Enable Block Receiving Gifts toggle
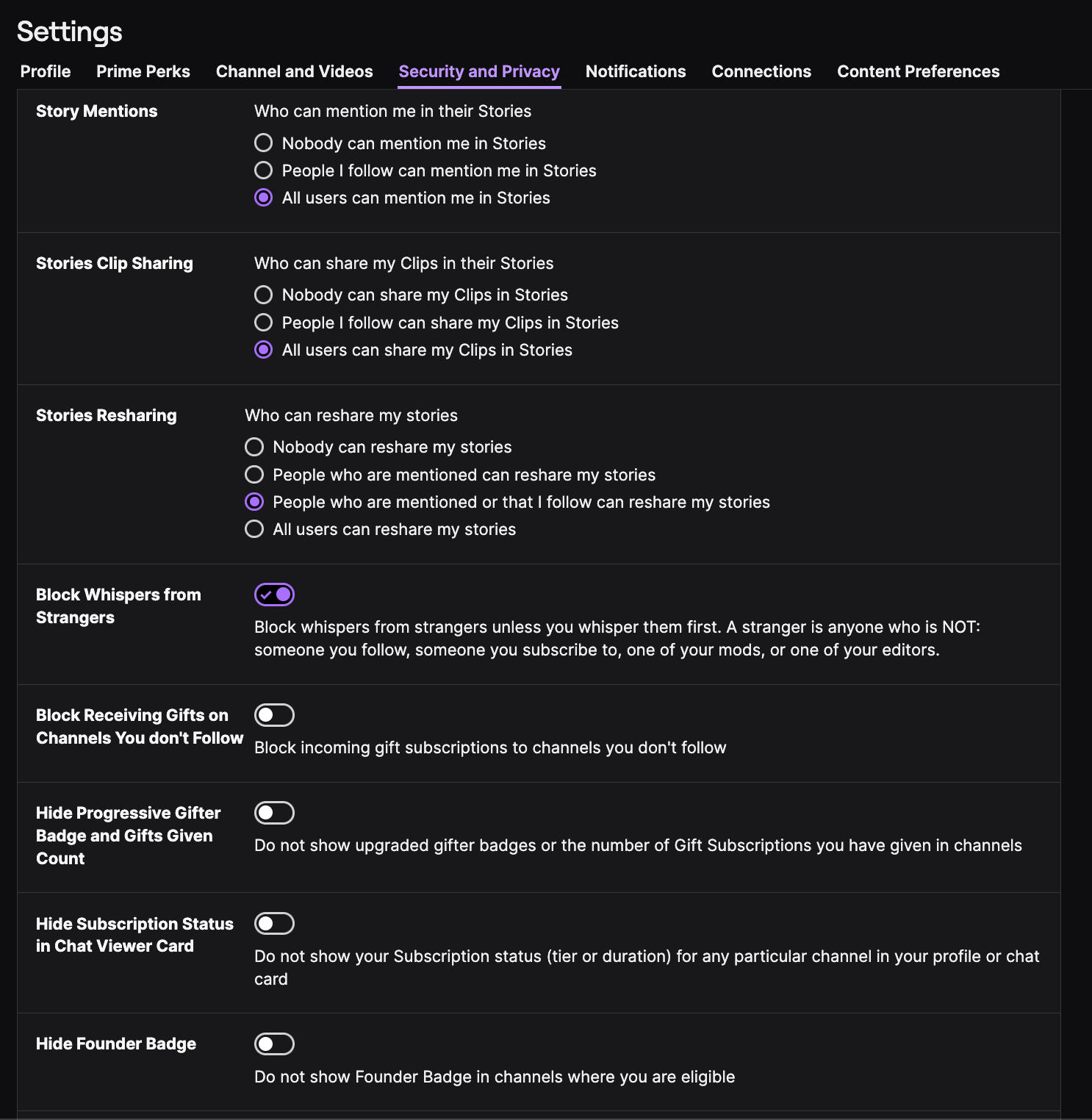Image resolution: width=1092 pixels, height=1120 pixels. point(274,715)
